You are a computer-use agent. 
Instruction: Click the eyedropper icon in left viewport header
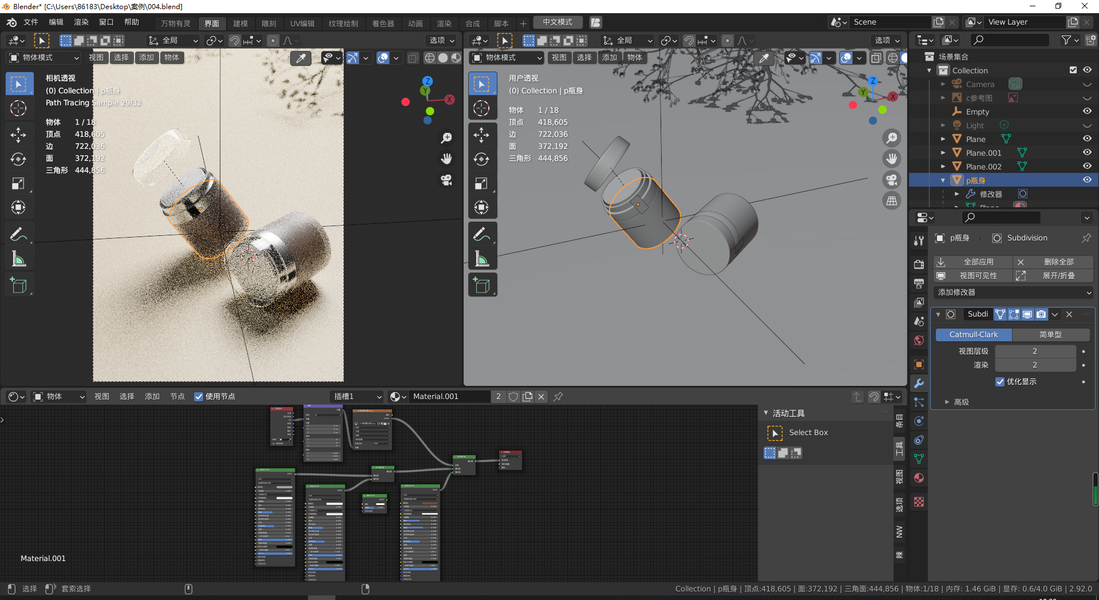(301, 58)
